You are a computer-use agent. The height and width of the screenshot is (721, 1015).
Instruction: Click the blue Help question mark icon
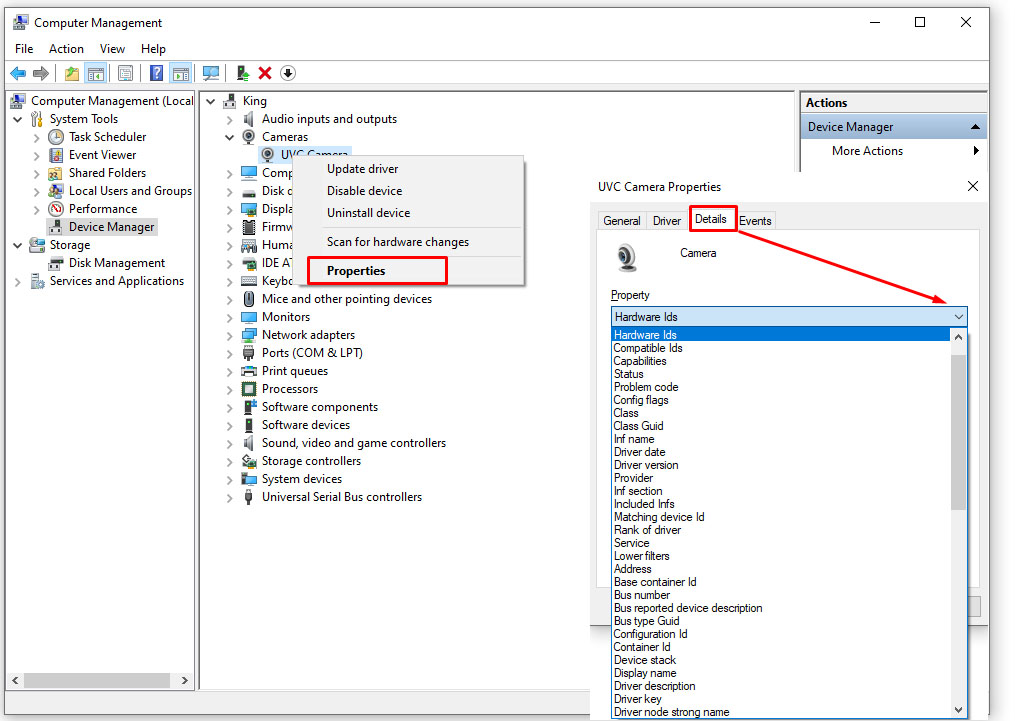pos(157,73)
